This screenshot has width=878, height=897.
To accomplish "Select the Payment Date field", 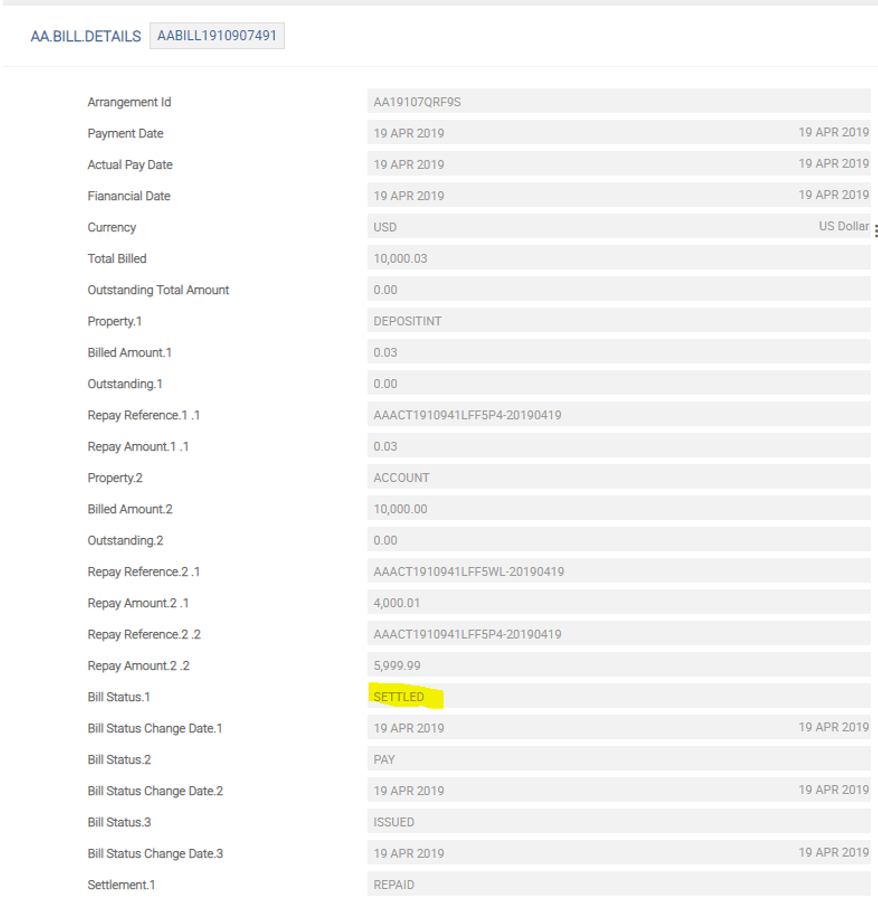I will [618, 133].
